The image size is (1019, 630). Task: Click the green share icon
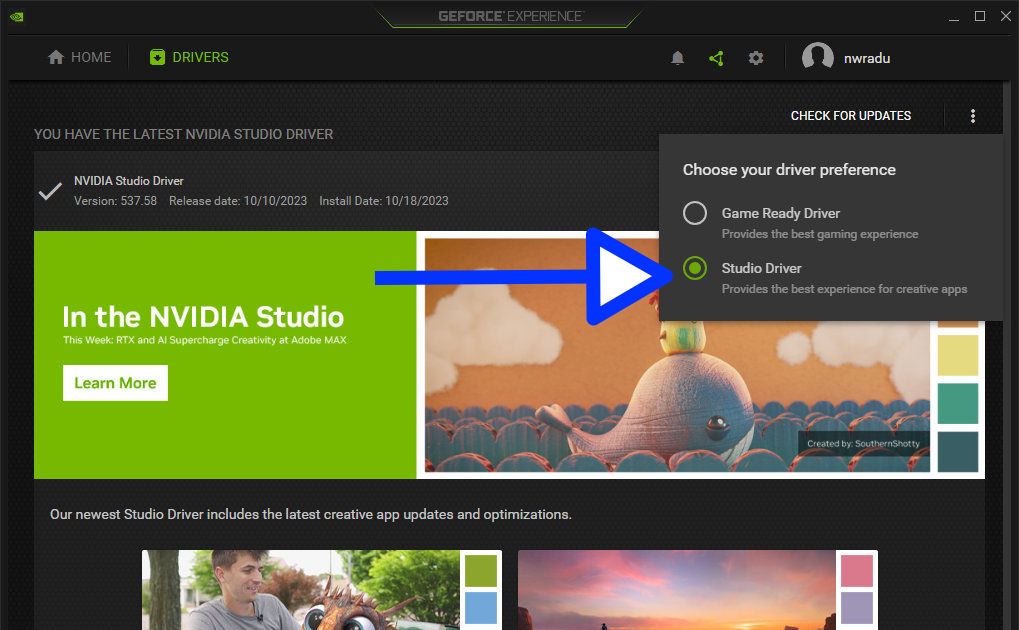pos(716,58)
